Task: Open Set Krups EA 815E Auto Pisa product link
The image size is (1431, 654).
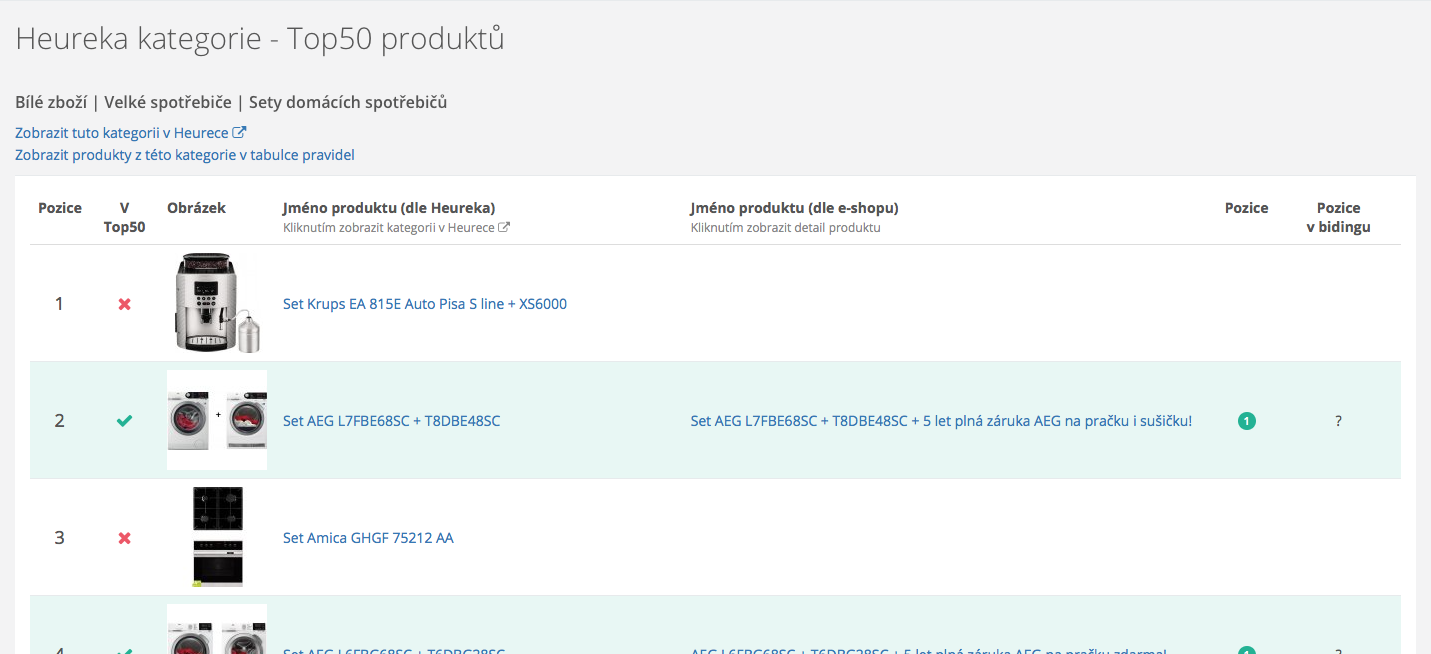Action: coord(424,304)
